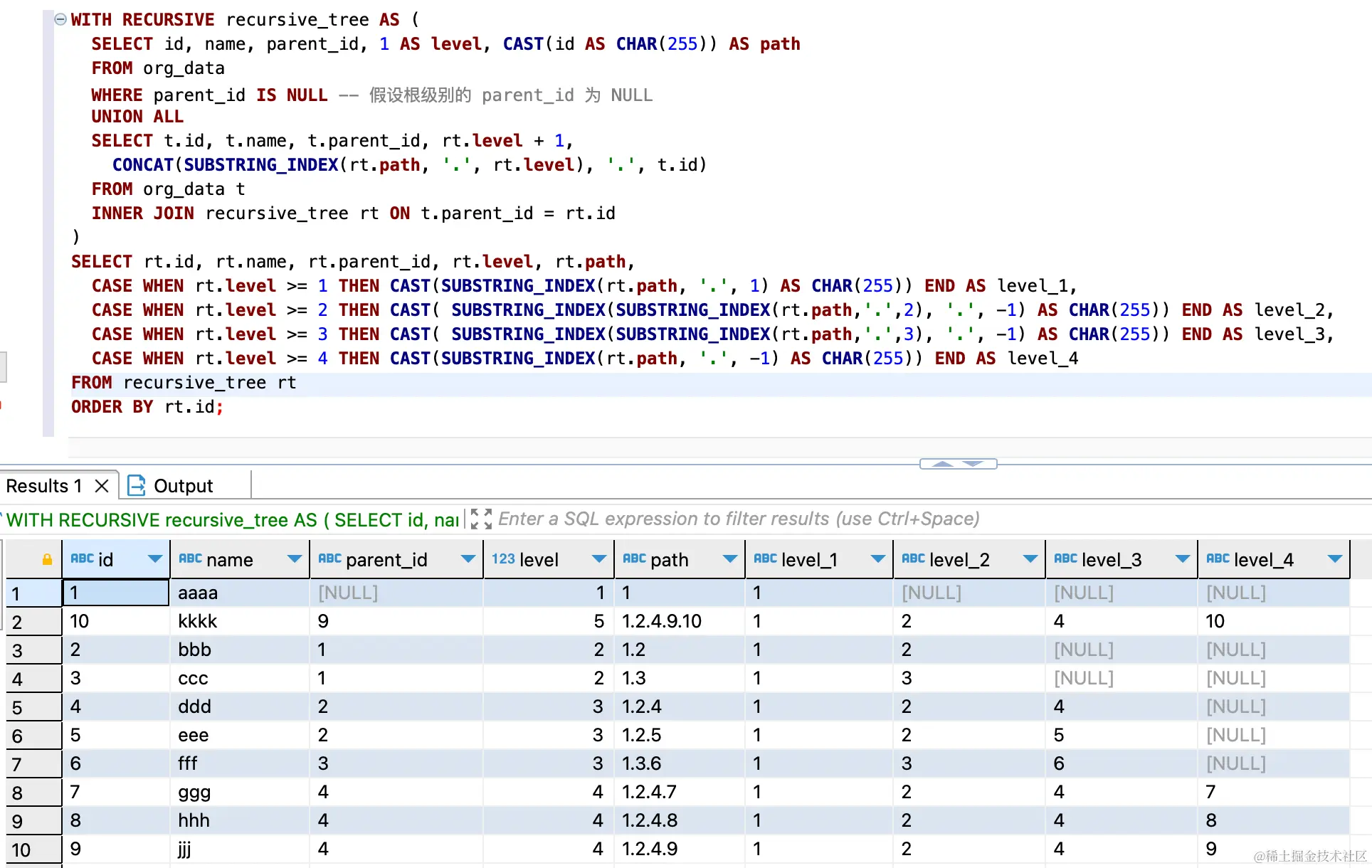Screen dimensions: 1372x868
Task: Click the SQL filter expression input field
Action: coord(739,519)
